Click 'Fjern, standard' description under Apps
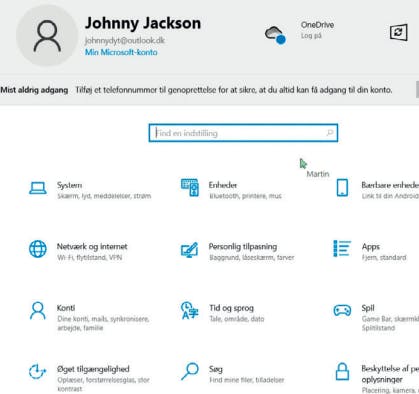419x394 pixels. [384, 258]
